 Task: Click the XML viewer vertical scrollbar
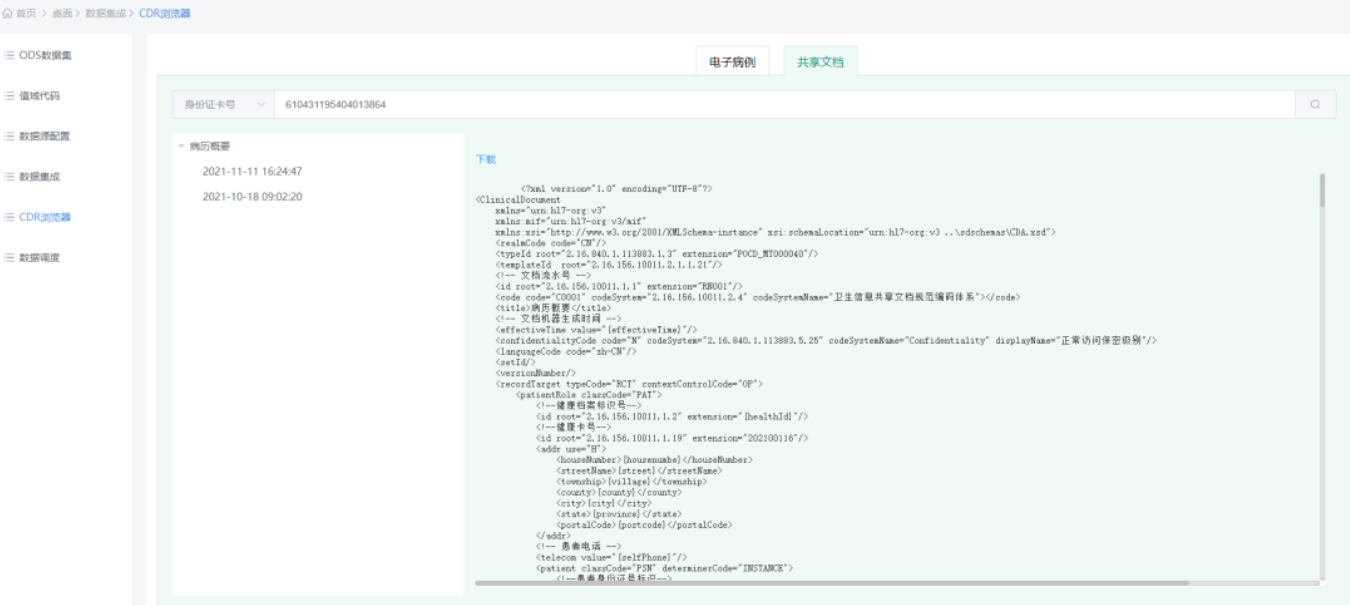click(1322, 190)
